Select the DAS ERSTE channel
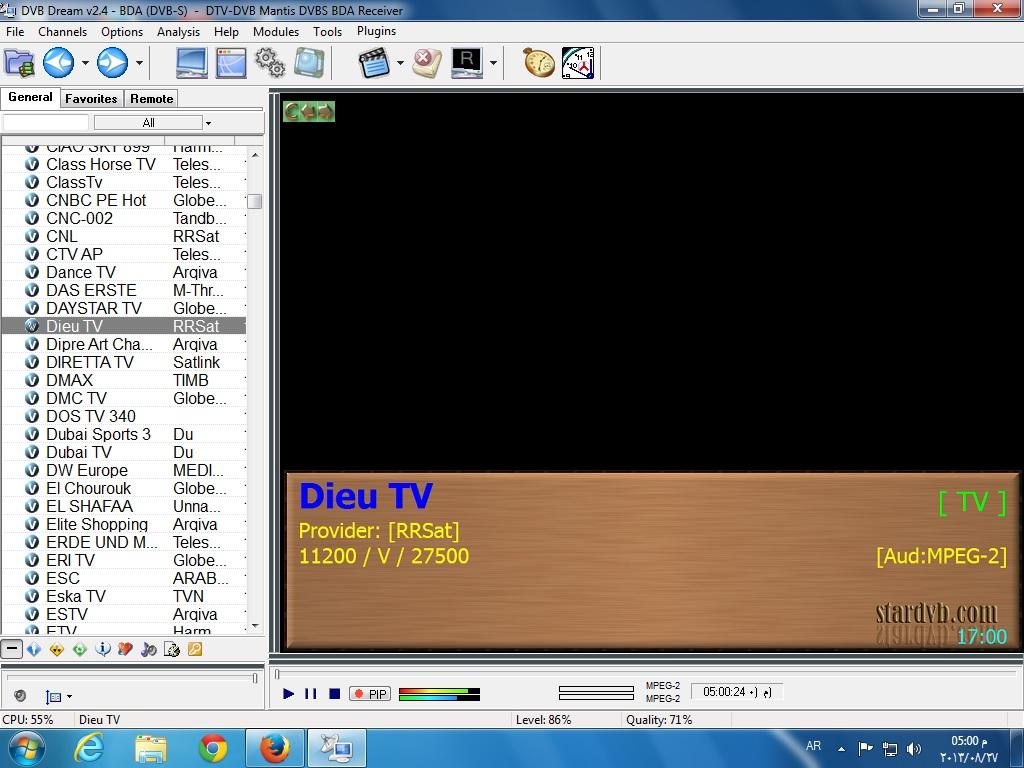The image size is (1024, 768). click(124, 290)
